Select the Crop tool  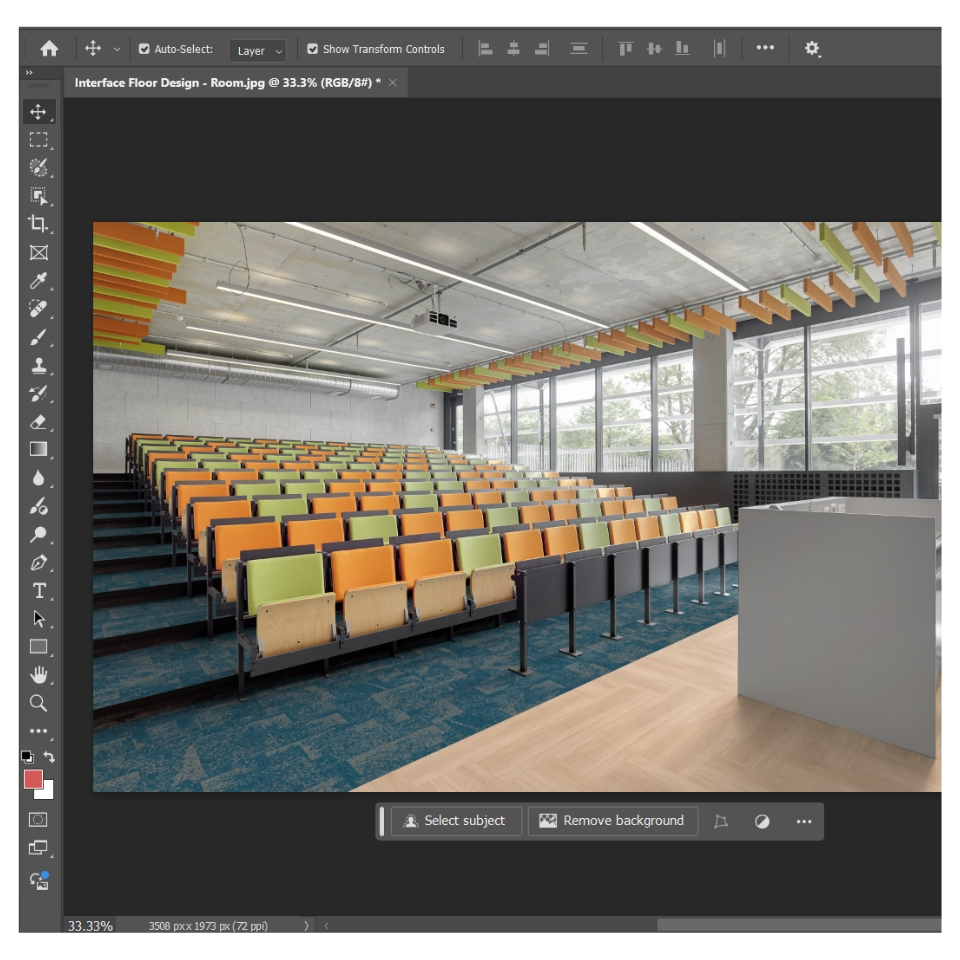[39, 224]
